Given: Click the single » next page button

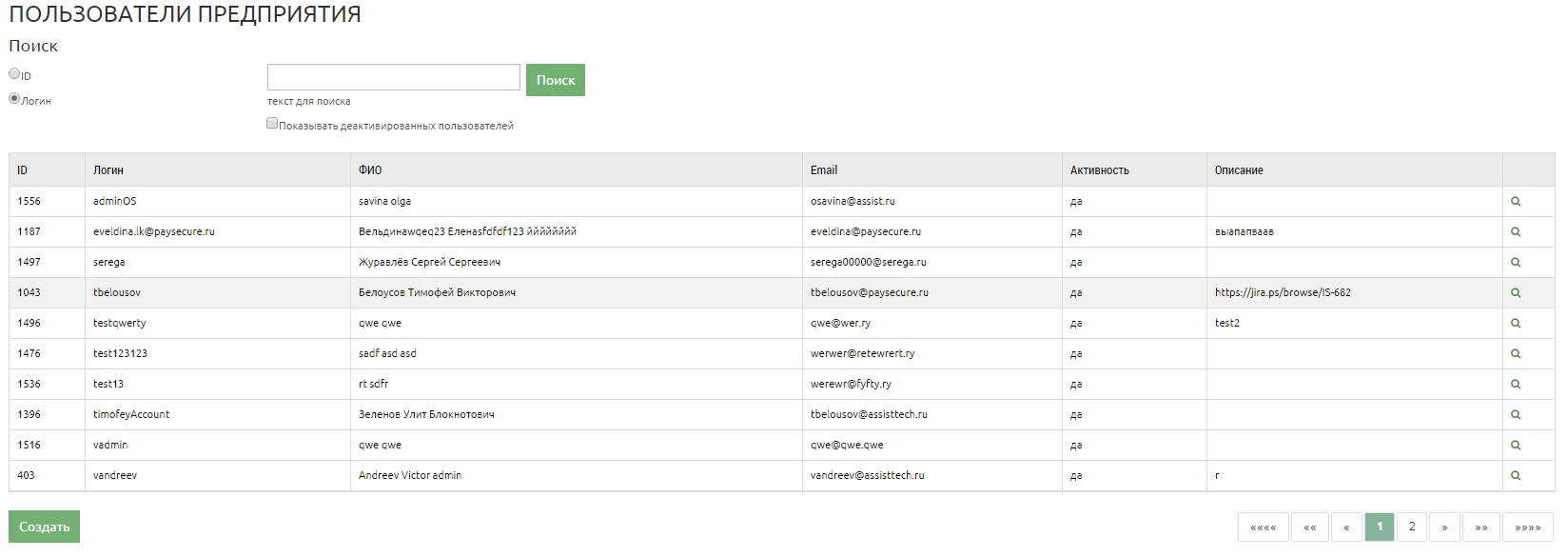Looking at the screenshot, I should coord(1444,527).
